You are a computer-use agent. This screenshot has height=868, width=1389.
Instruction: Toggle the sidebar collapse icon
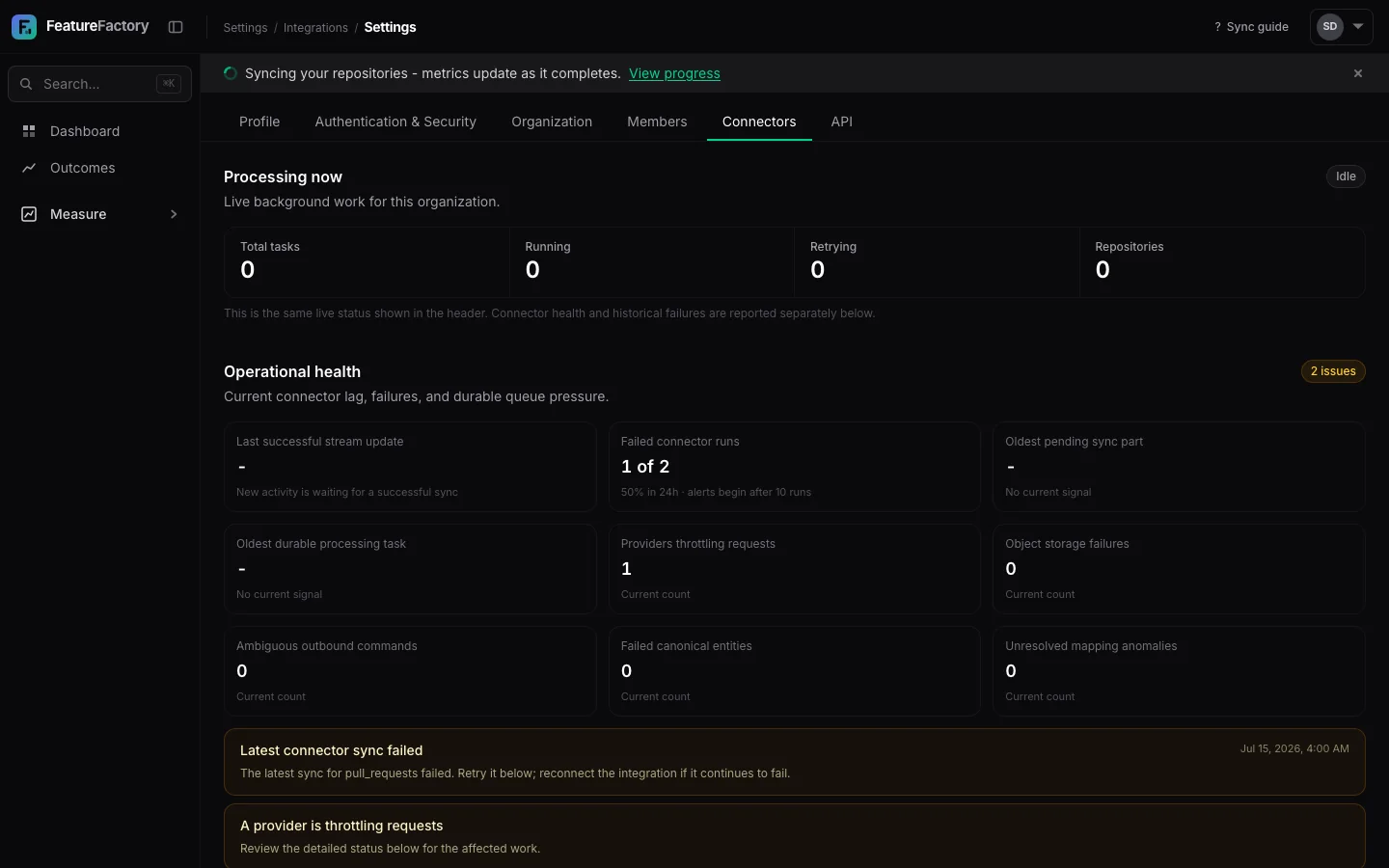pos(176,27)
